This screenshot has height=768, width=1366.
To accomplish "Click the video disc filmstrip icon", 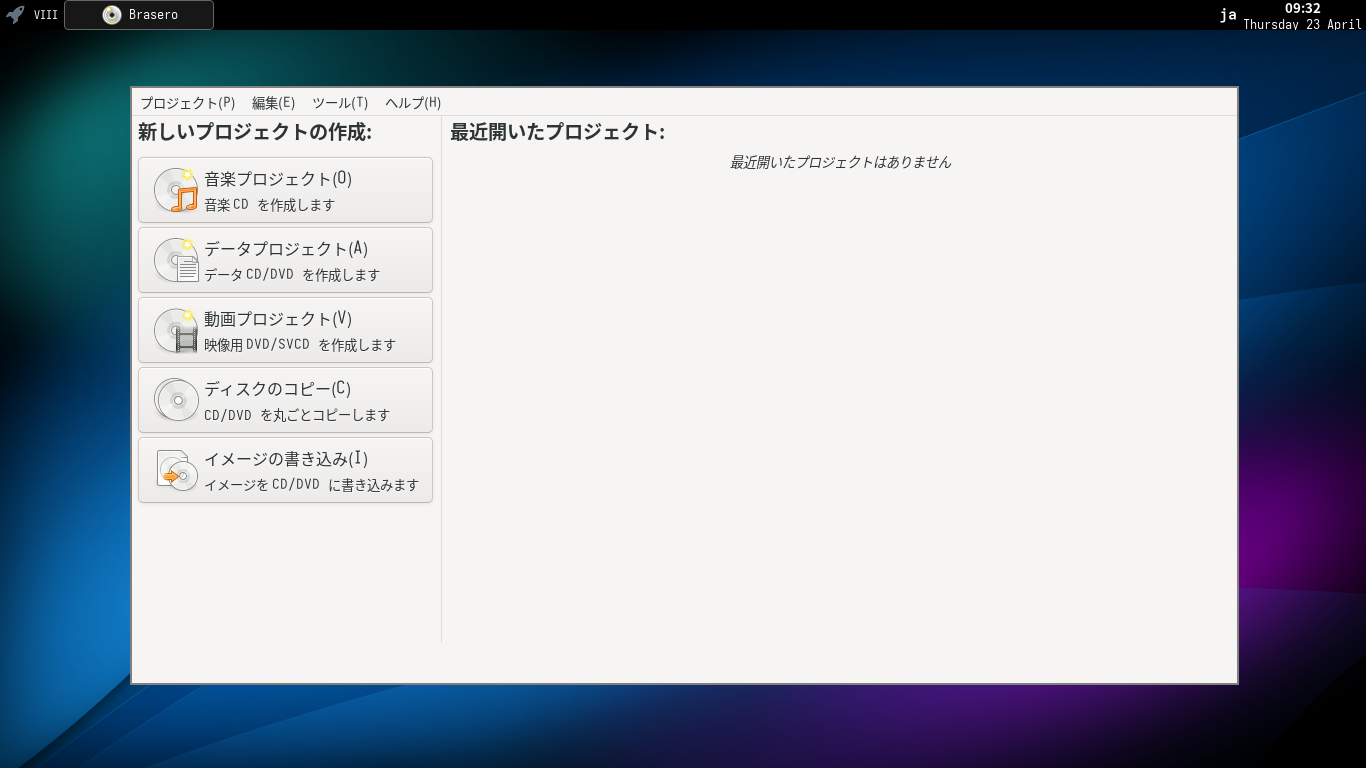I will (x=176, y=330).
